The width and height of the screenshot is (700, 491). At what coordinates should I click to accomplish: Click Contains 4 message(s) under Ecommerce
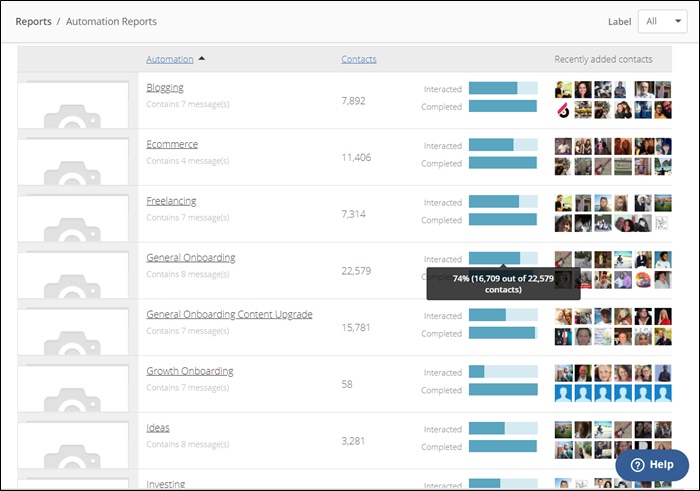(188, 161)
